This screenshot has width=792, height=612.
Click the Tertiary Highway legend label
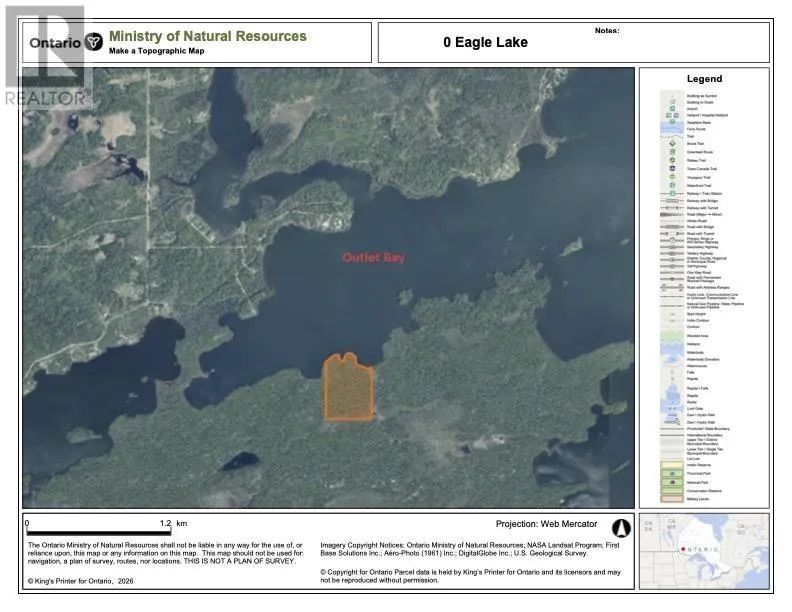700,253
